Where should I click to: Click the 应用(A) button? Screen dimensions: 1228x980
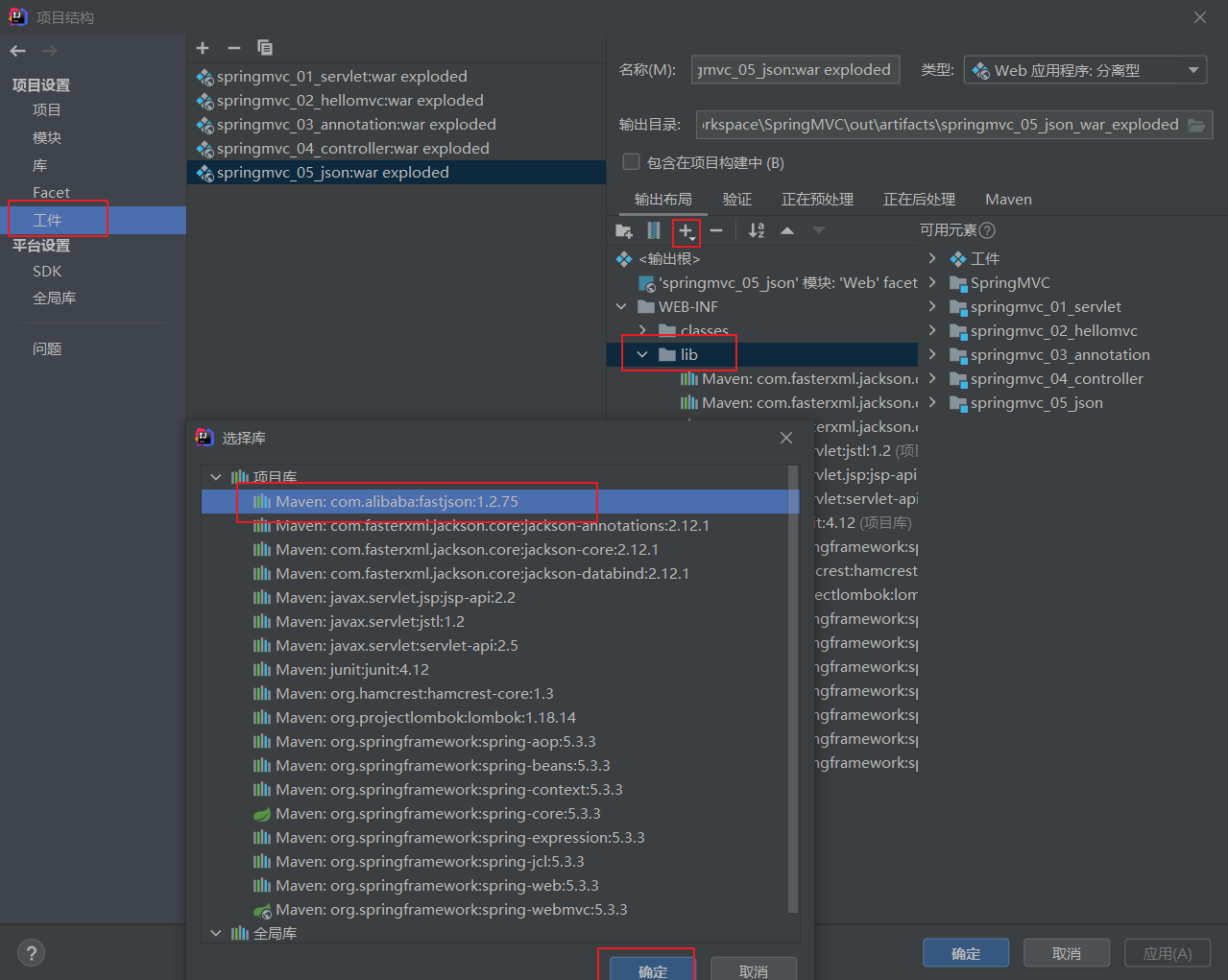click(1167, 952)
